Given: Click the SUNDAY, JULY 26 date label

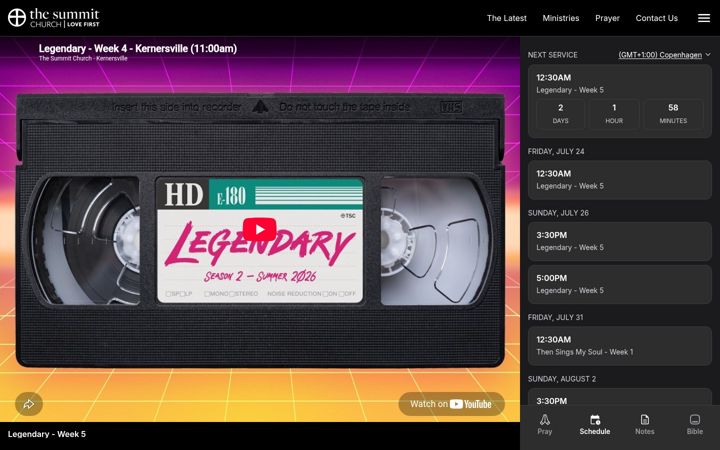Looking at the screenshot, I should tap(558, 213).
